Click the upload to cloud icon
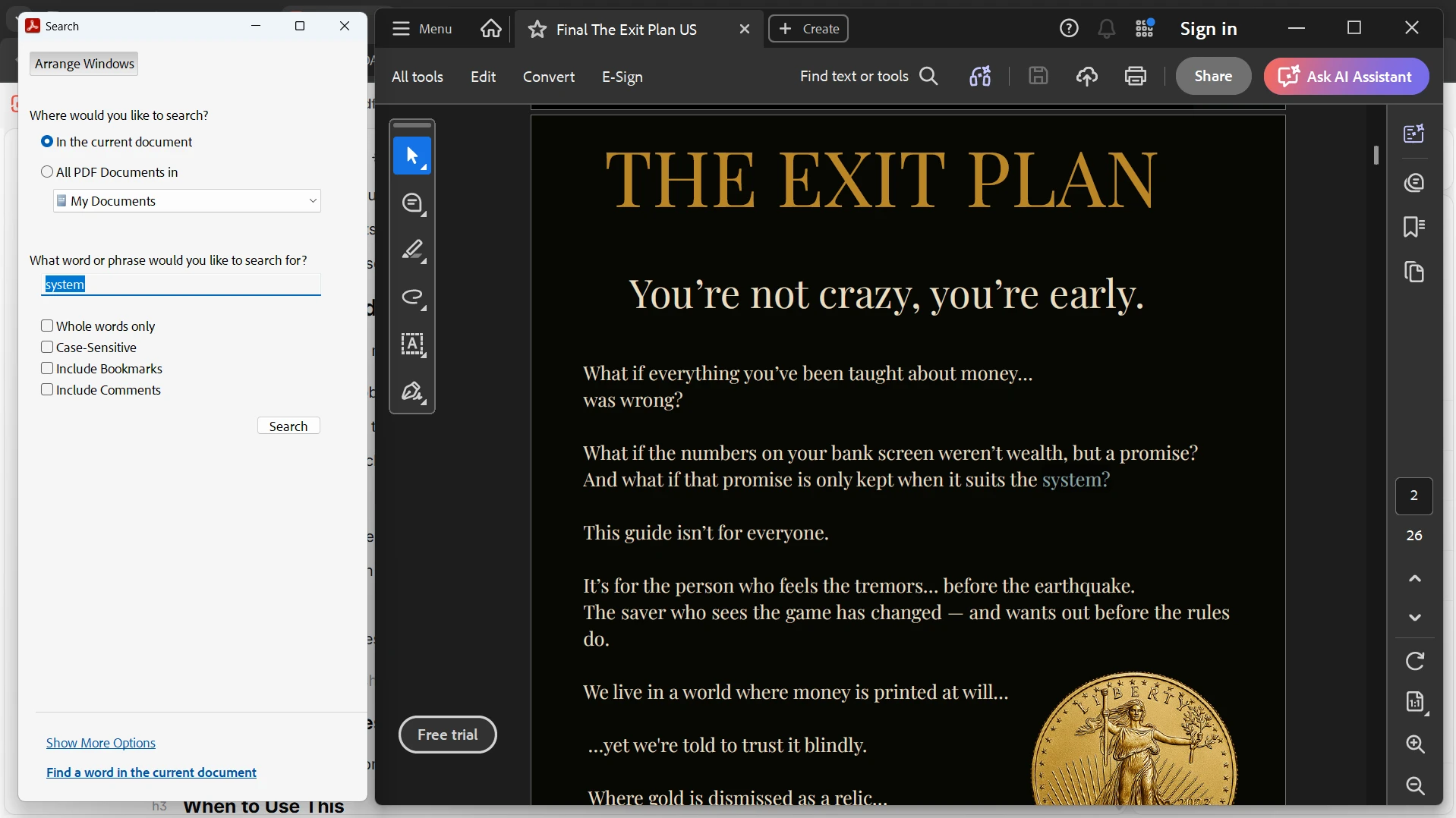This screenshot has height=818, width=1456. (x=1087, y=77)
